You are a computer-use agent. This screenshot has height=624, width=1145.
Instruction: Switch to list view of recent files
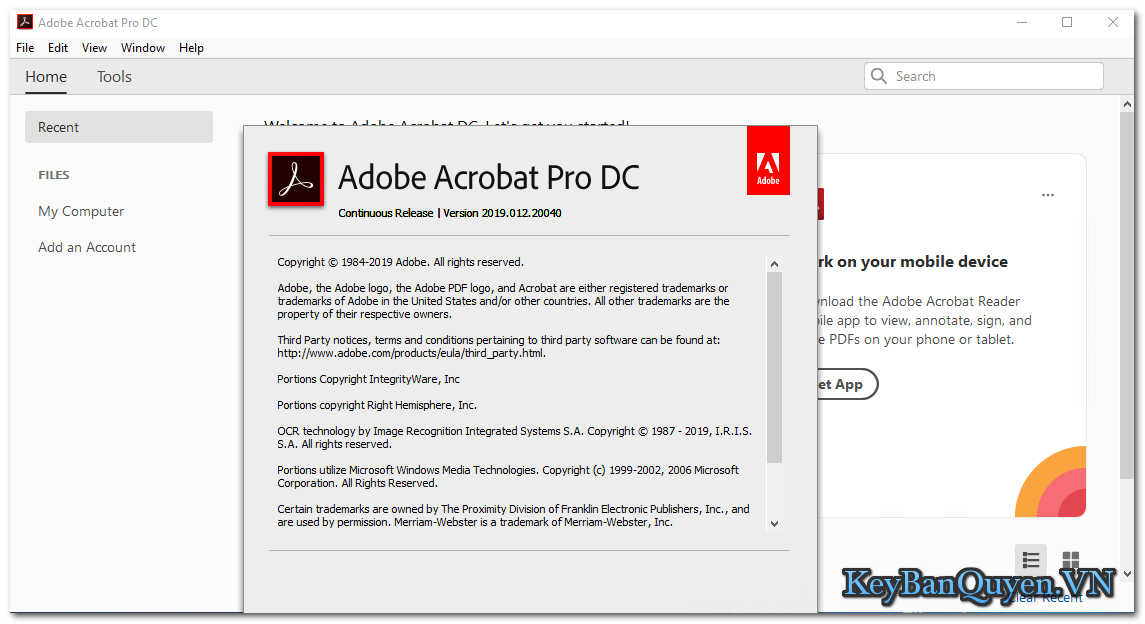(x=1030, y=560)
